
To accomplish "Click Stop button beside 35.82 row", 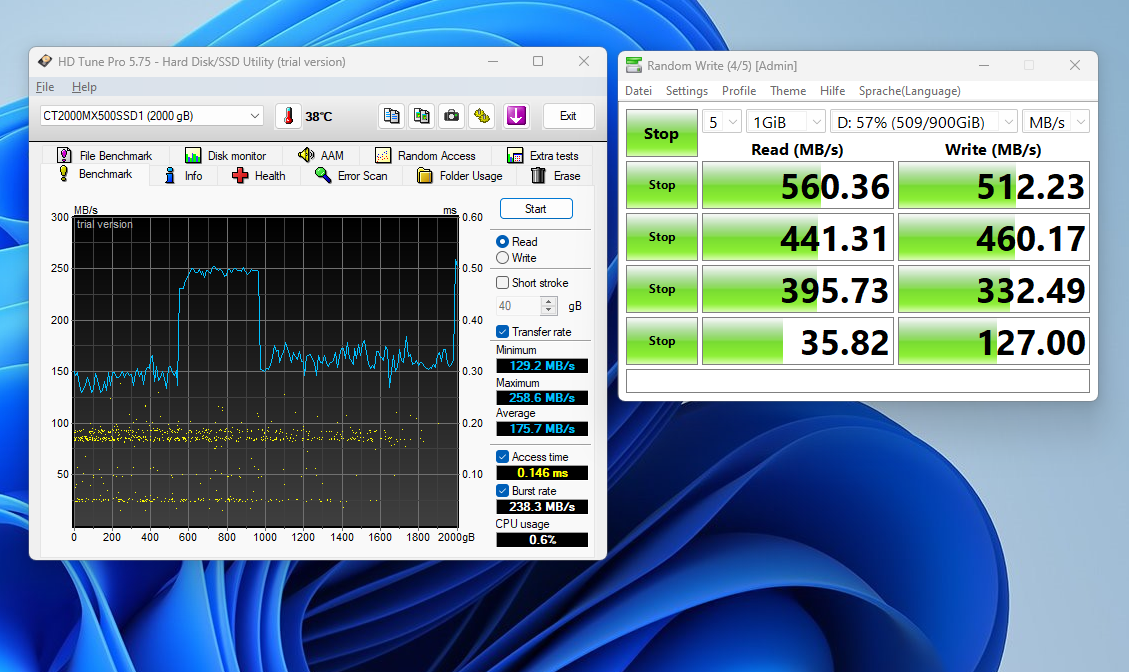I will point(662,341).
